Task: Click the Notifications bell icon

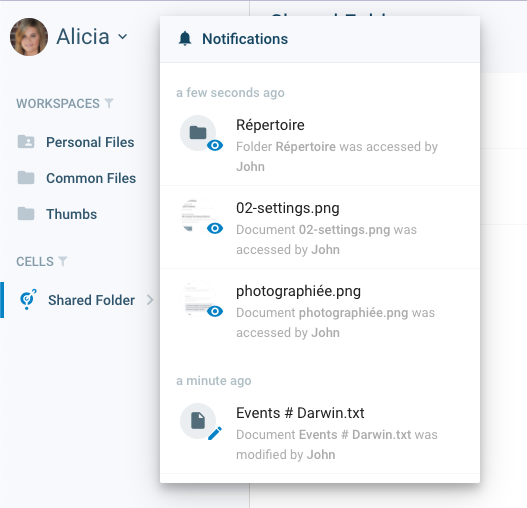Action: coord(185,39)
